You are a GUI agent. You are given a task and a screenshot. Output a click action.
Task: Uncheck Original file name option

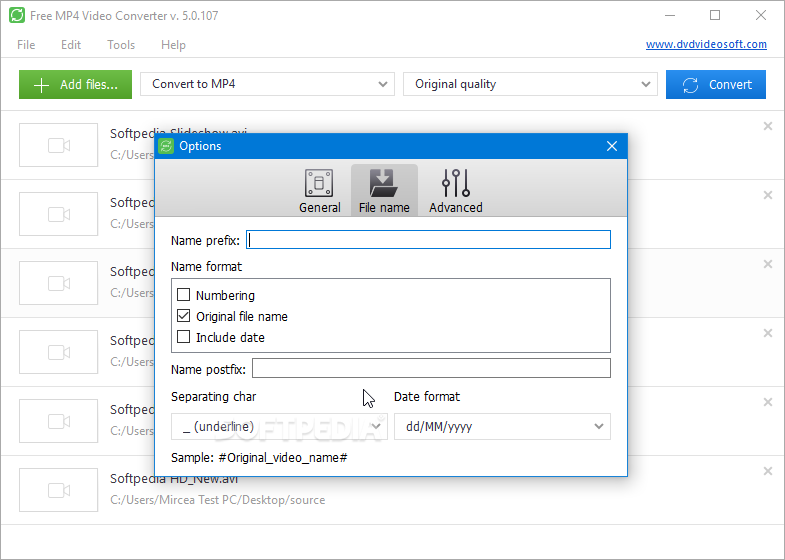pos(184,316)
